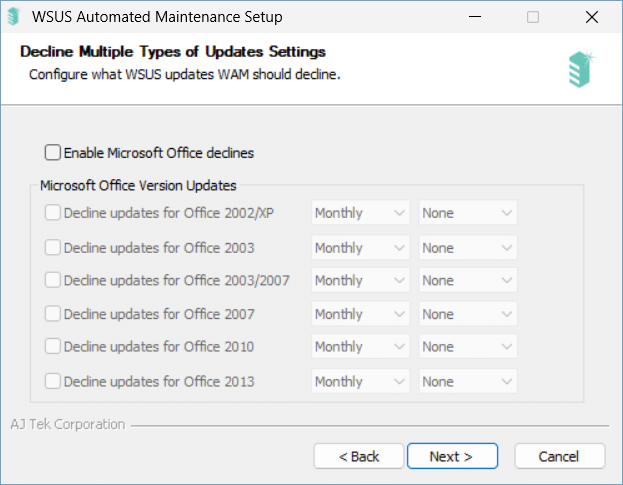Minimize the setup window
623x485 pixels.
[x=475, y=17]
